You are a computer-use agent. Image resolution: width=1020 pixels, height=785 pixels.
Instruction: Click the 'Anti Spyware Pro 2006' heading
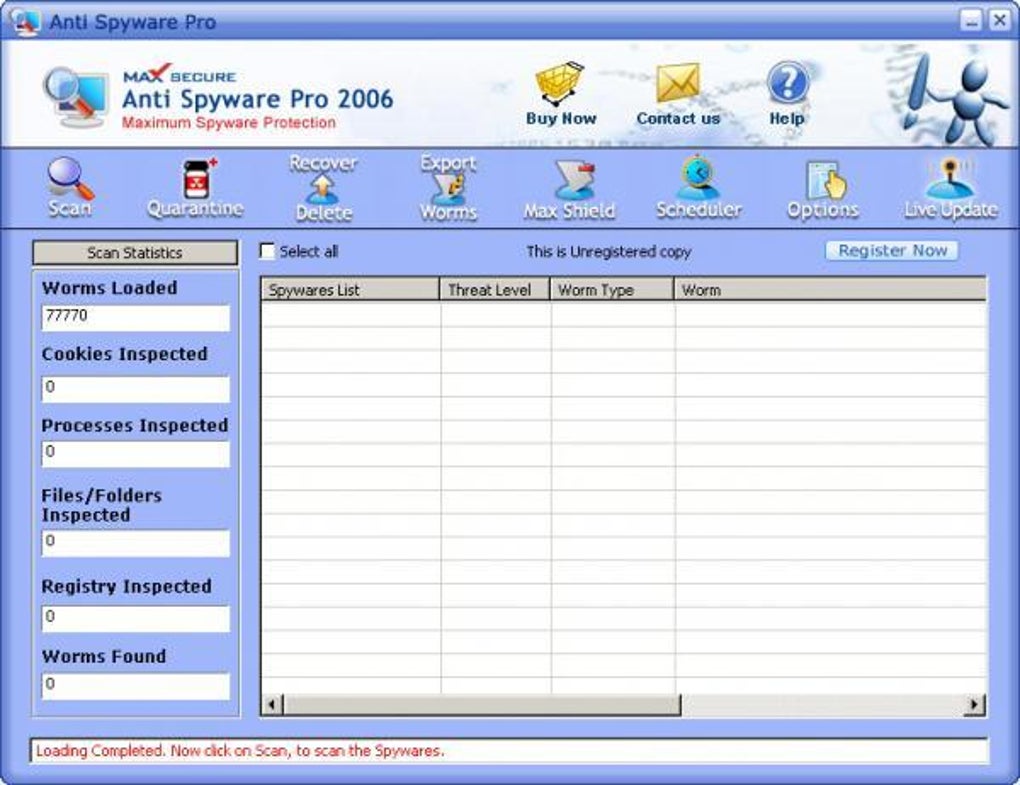tap(258, 99)
